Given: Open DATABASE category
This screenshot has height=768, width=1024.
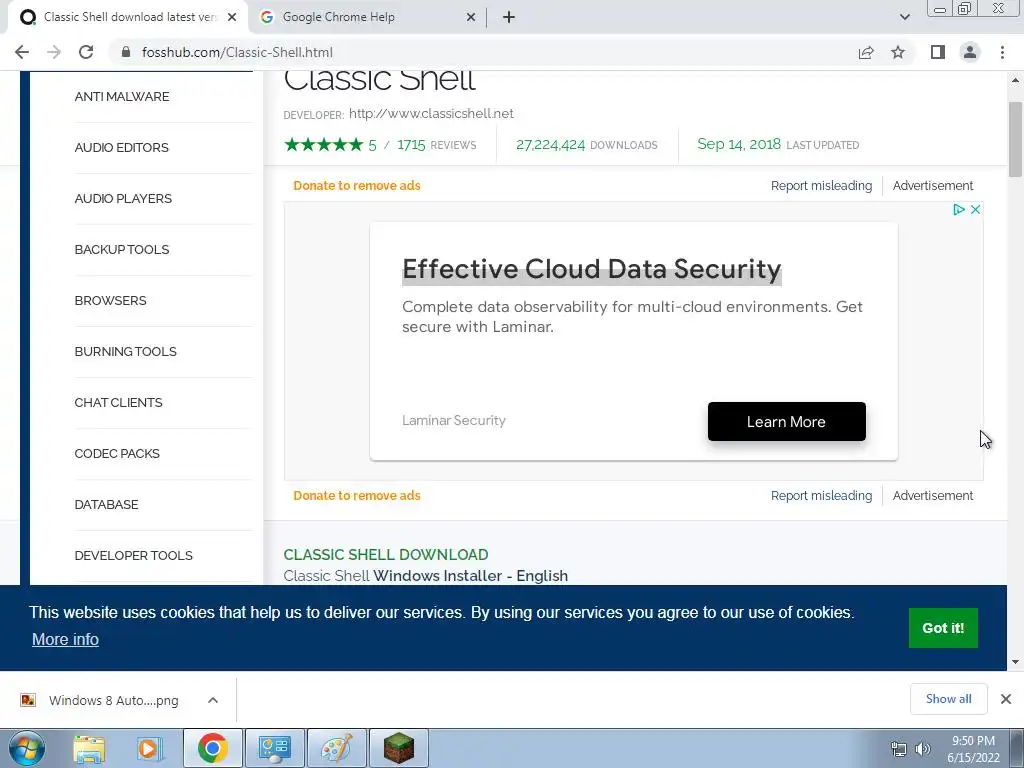Looking at the screenshot, I should click(x=106, y=504).
